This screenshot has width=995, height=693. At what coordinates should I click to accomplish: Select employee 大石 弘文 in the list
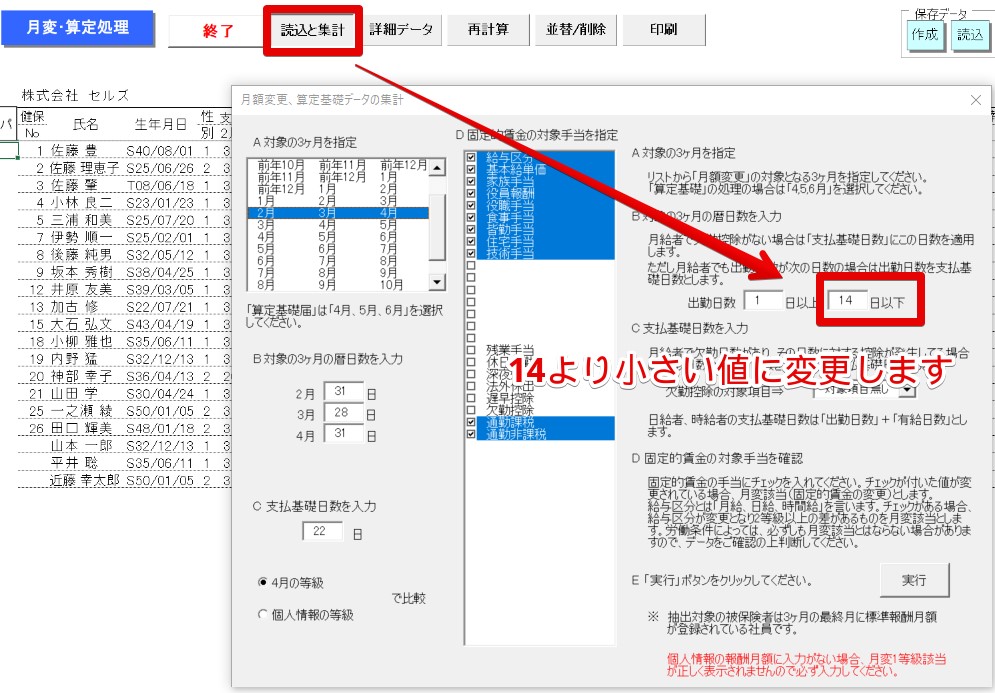[81, 324]
